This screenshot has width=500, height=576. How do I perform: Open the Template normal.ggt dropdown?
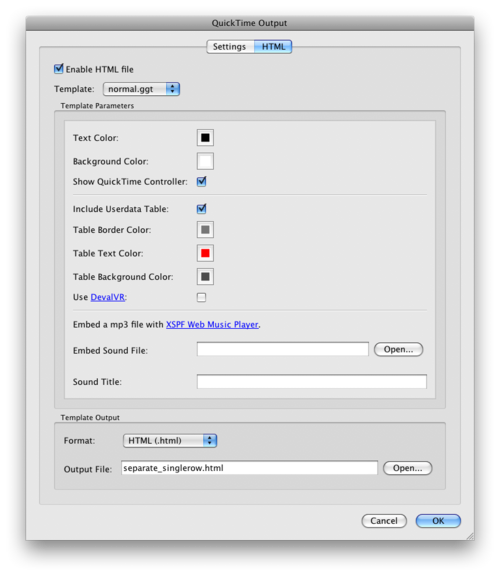[x=141, y=89]
